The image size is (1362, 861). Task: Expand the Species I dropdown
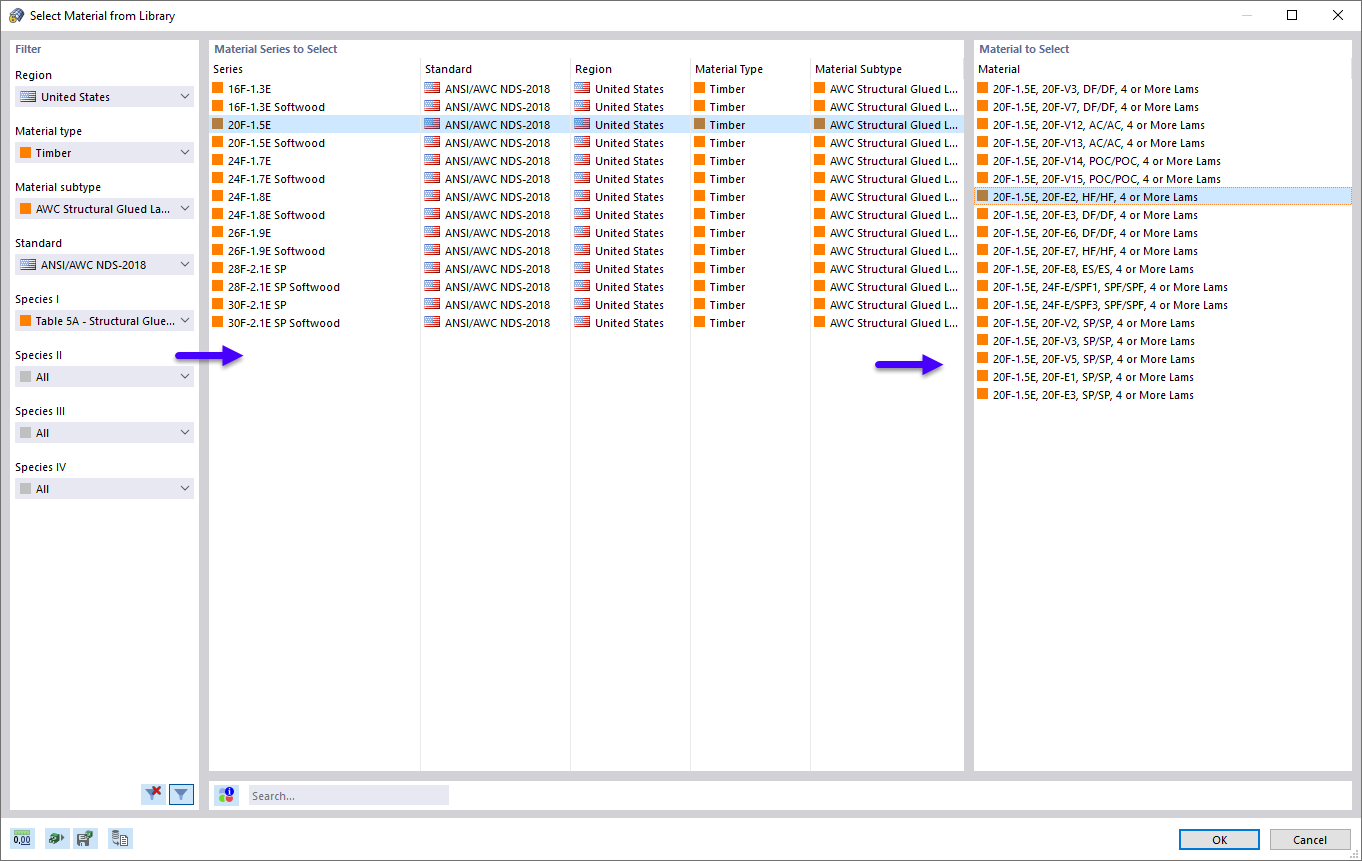point(104,321)
